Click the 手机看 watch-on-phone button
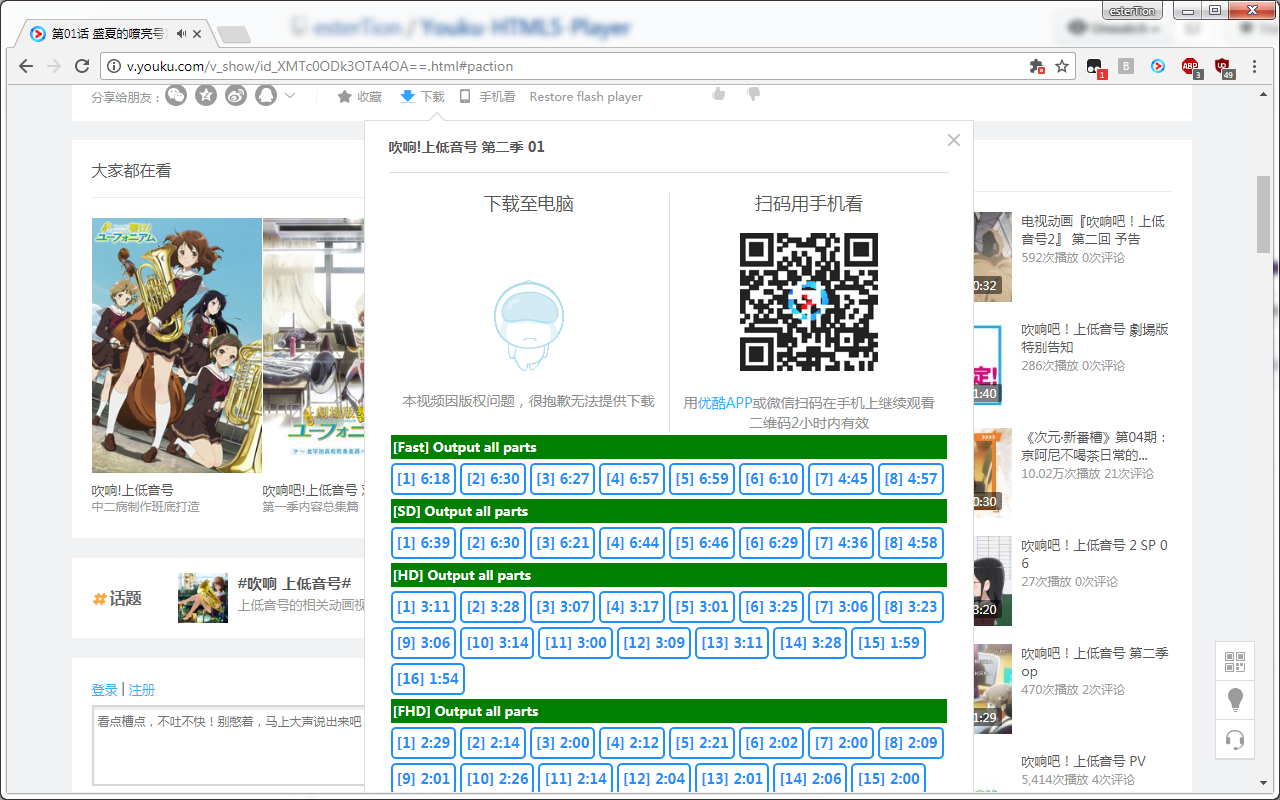 [488, 97]
